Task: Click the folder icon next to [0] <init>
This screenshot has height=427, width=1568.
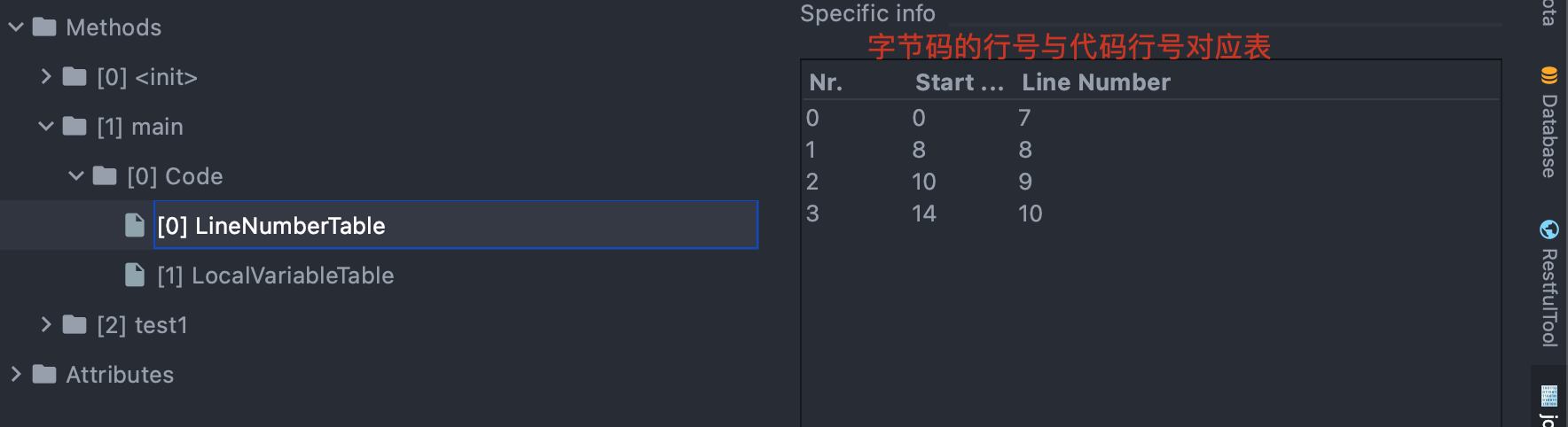Action: click(x=75, y=77)
